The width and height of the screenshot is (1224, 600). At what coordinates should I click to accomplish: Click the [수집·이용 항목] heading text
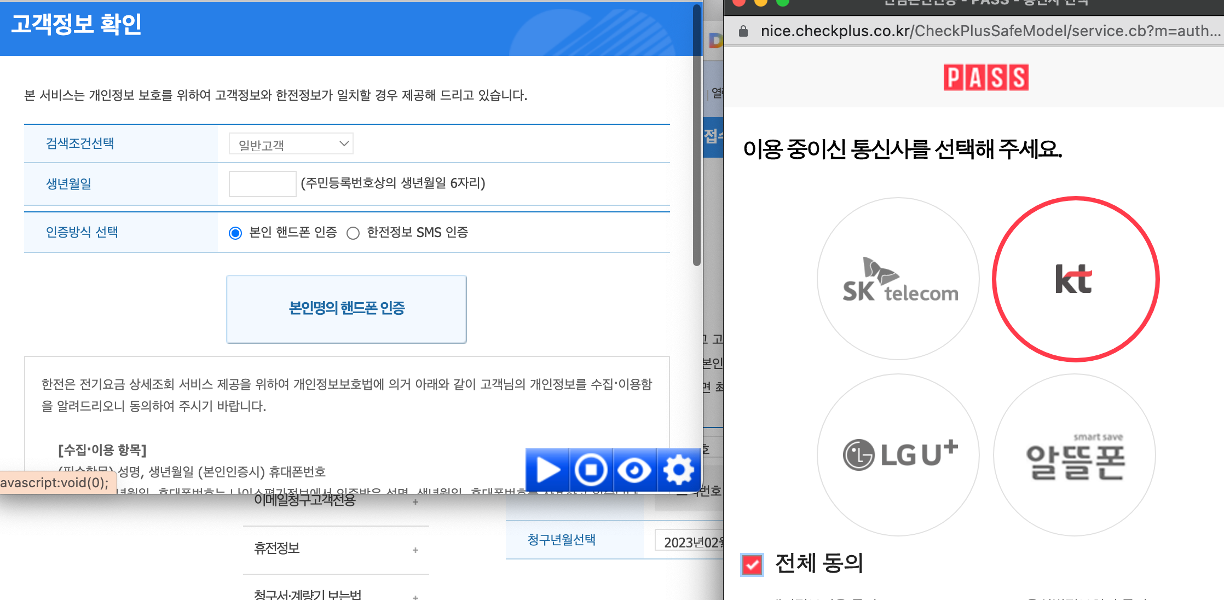(x=102, y=449)
